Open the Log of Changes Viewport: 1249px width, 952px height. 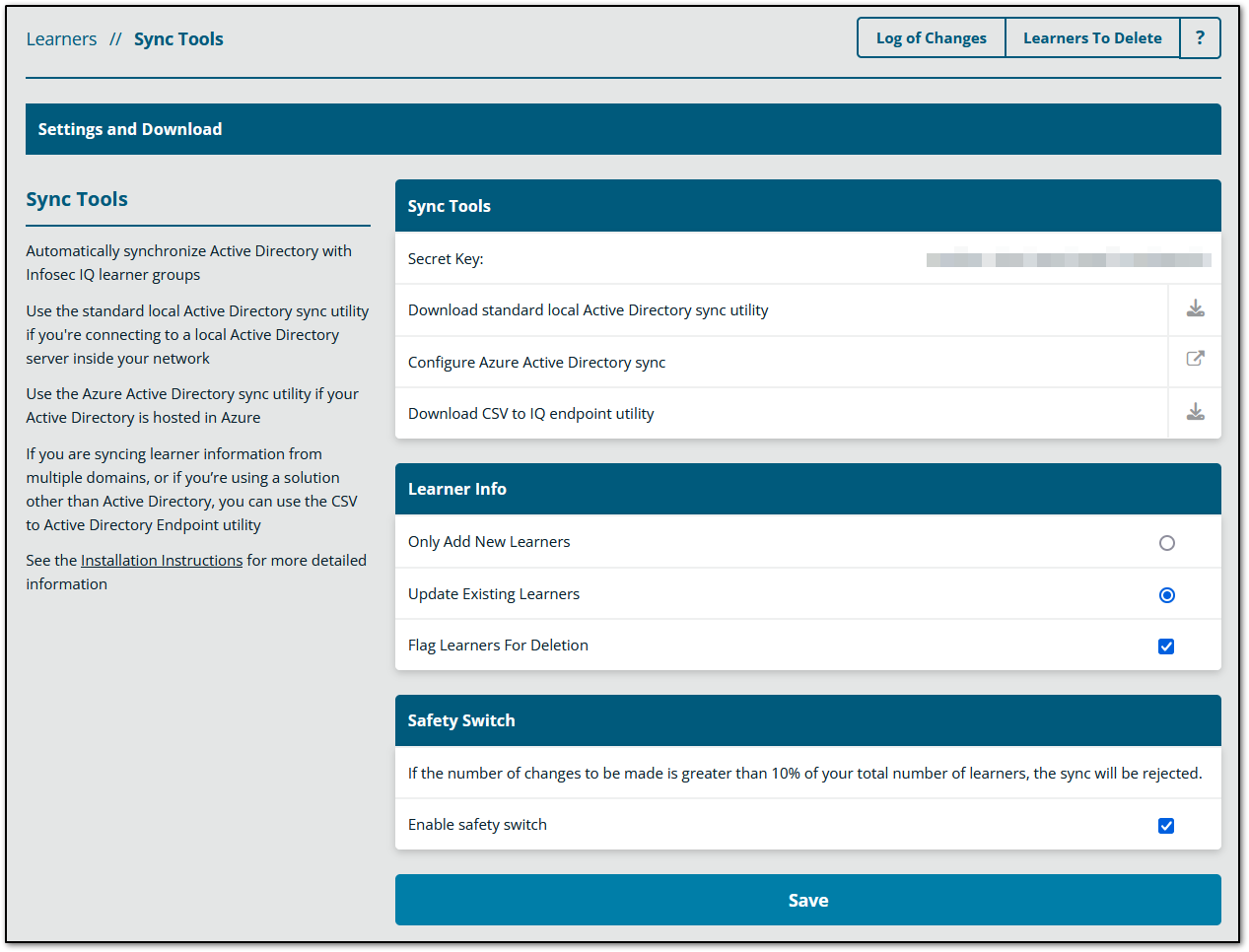pyautogui.click(x=930, y=37)
